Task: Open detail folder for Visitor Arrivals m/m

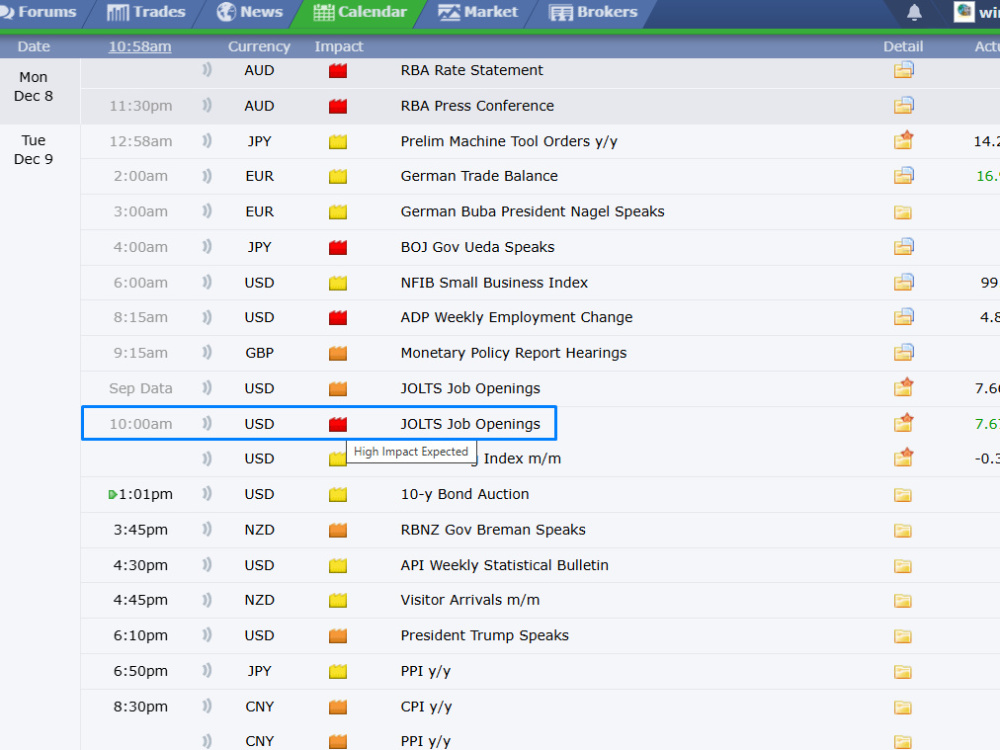Action: point(902,600)
